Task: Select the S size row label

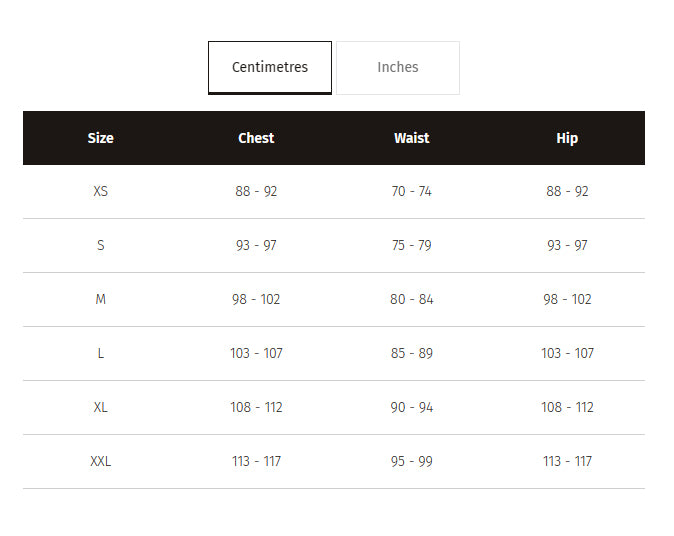Action: pos(101,245)
